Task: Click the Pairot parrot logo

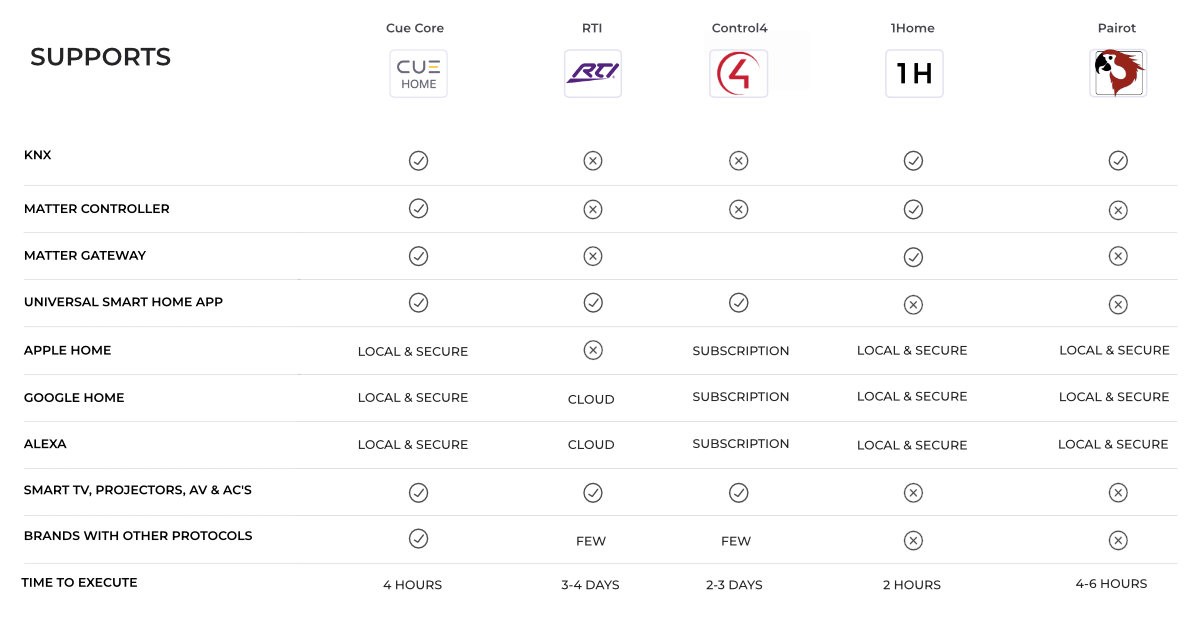Action: [1118, 74]
